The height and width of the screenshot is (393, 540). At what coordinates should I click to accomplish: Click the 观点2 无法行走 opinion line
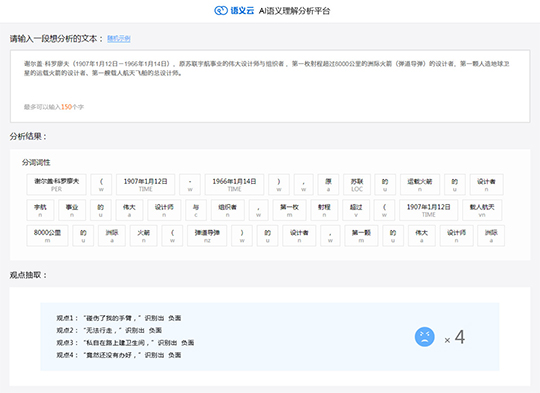109,330
